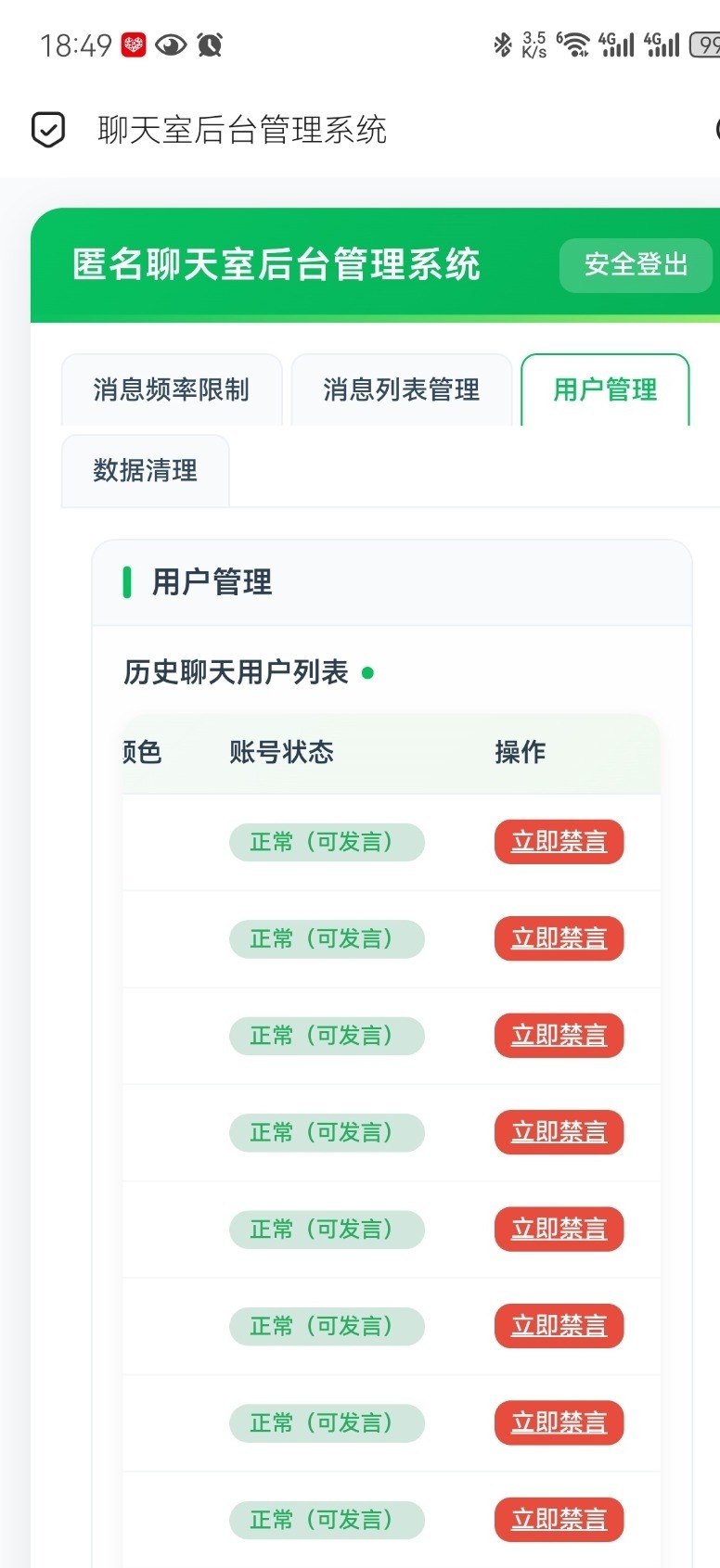Tap the Bluetooth icon in status bar
The width and height of the screenshot is (720, 1568).
coord(502,45)
